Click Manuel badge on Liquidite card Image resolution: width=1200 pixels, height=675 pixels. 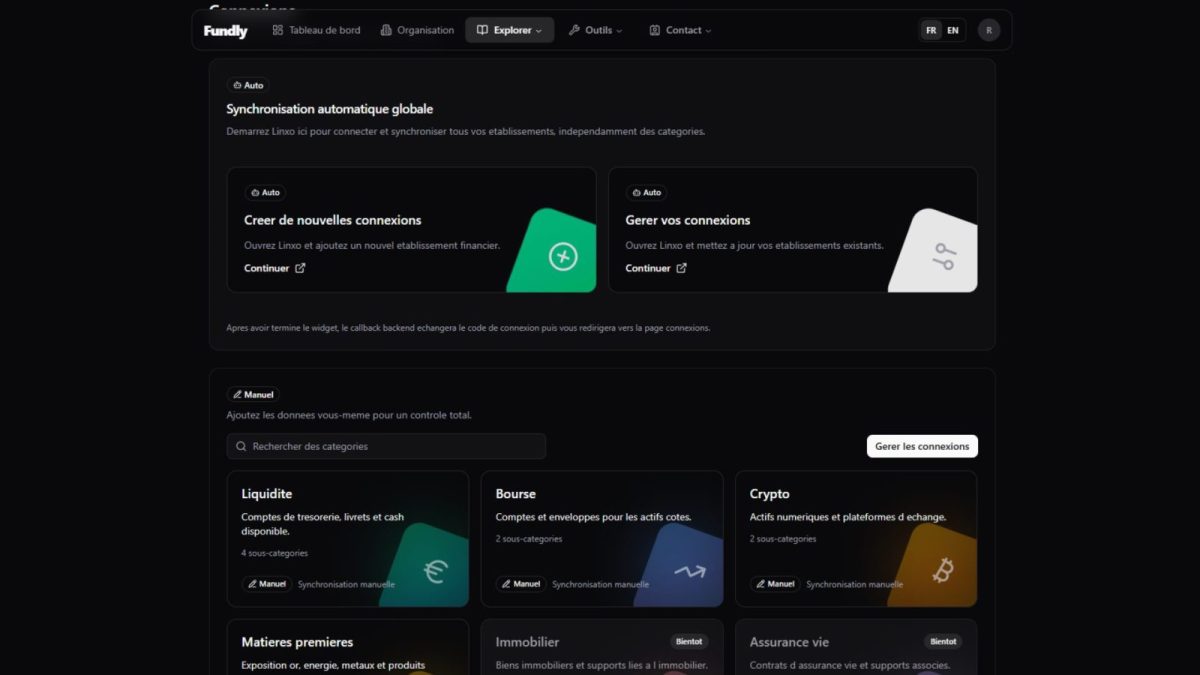tap(267, 584)
